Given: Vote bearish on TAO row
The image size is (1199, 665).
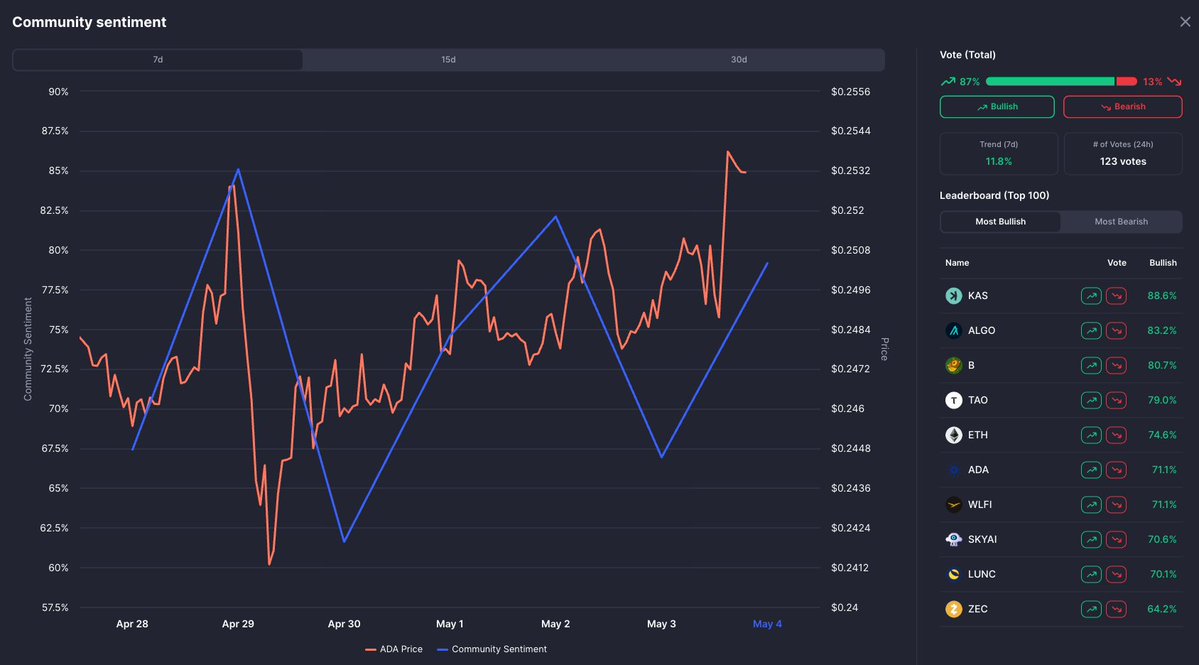Looking at the screenshot, I should (1116, 400).
